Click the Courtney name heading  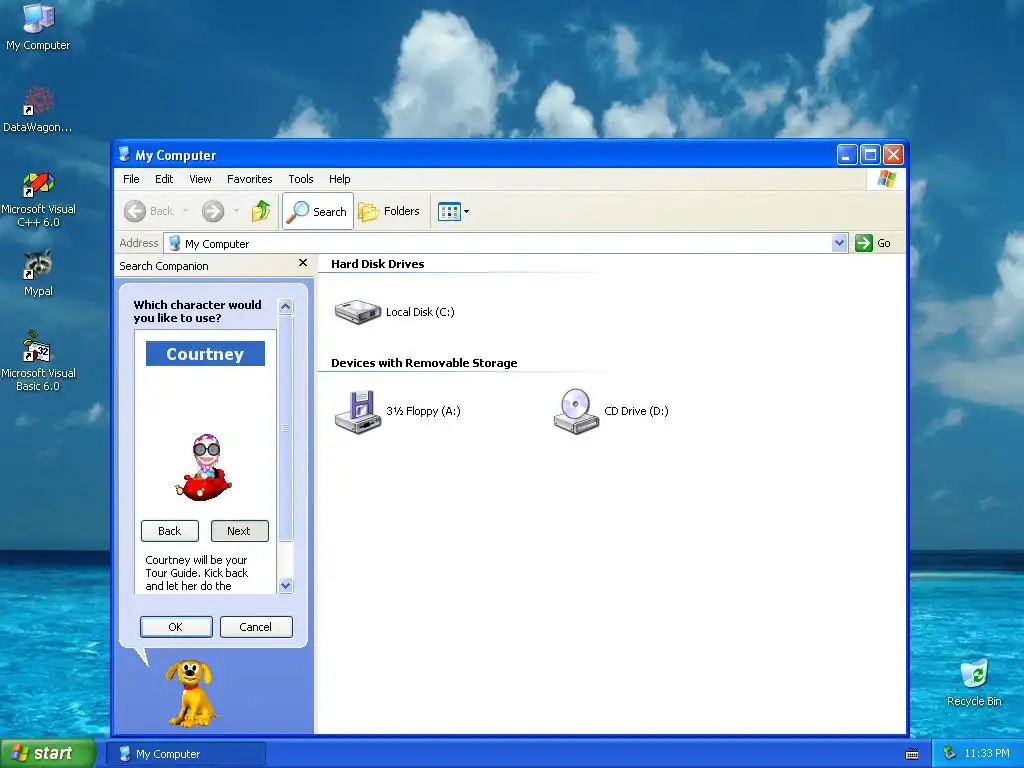coord(205,354)
